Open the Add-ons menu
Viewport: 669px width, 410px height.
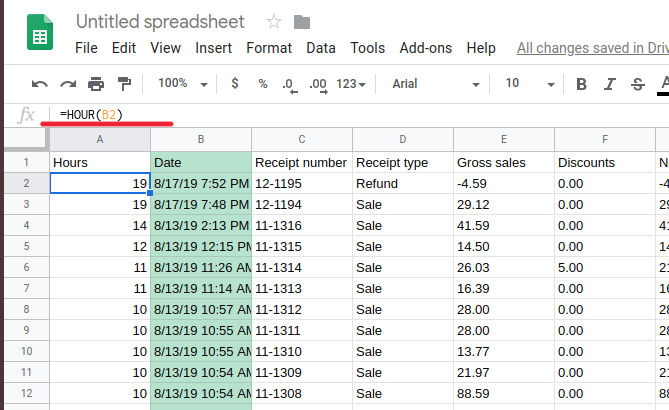[425, 48]
